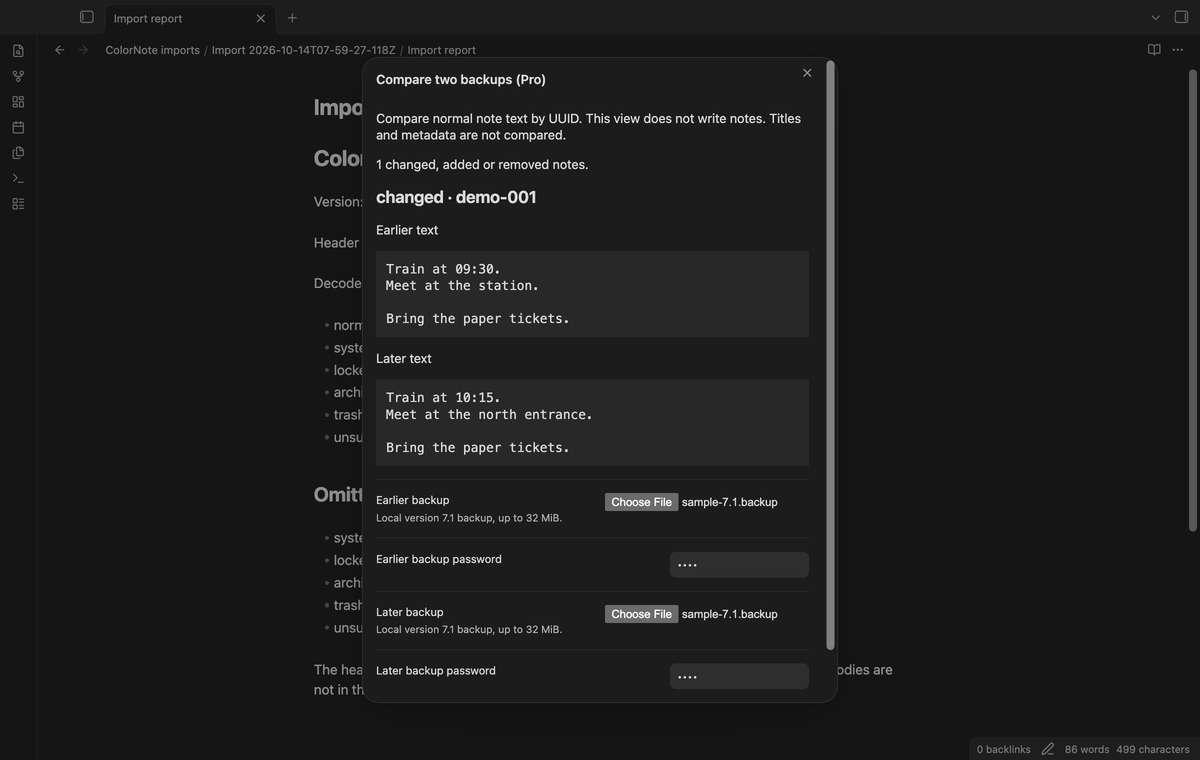
Task: Open the command palette ribbon icon
Action: pos(18,178)
